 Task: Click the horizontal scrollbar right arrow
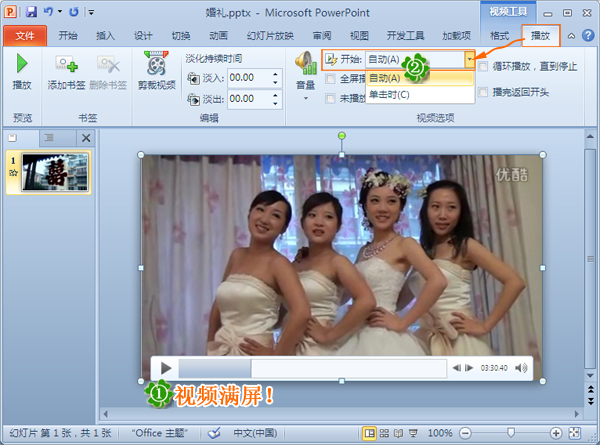[577, 414]
